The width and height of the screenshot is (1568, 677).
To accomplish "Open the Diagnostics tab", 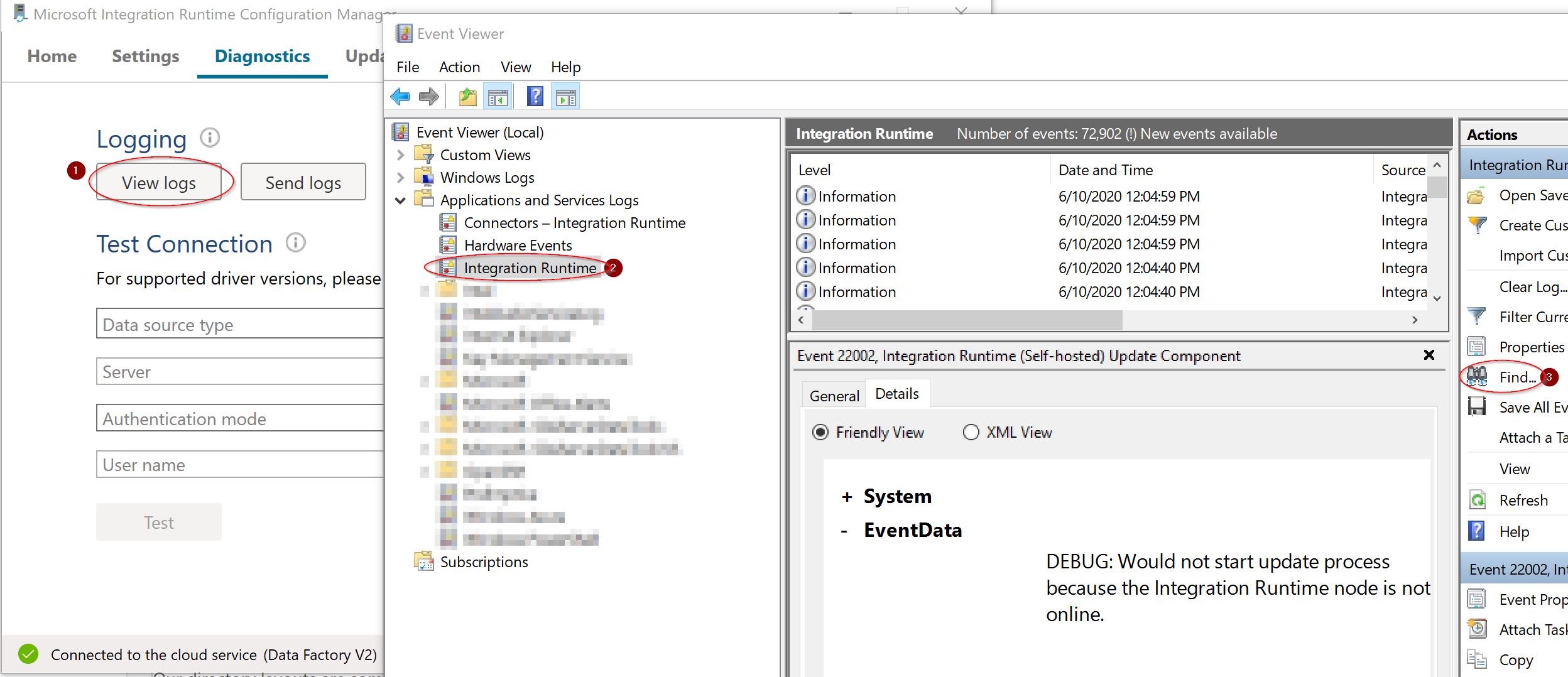I will [x=262, y=56].
